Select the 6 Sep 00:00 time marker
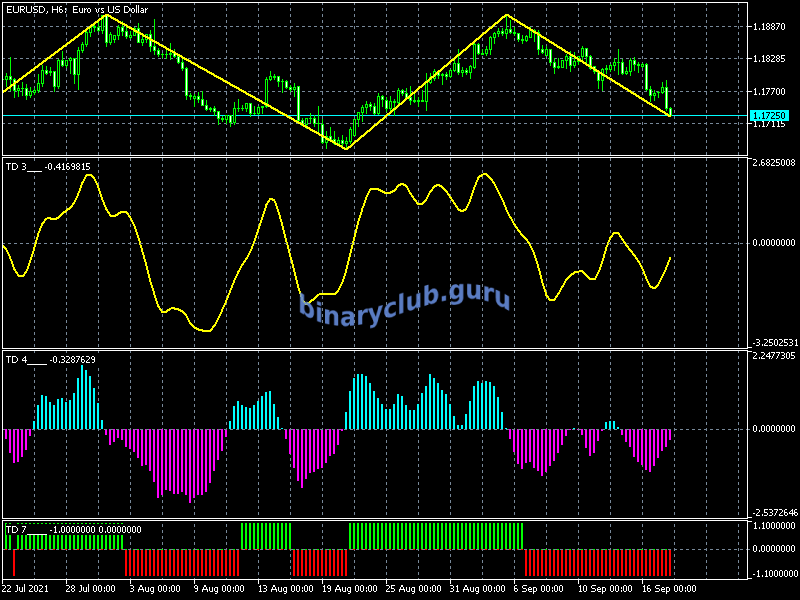This screenshot has height=600, width=800. pos(537,588)
